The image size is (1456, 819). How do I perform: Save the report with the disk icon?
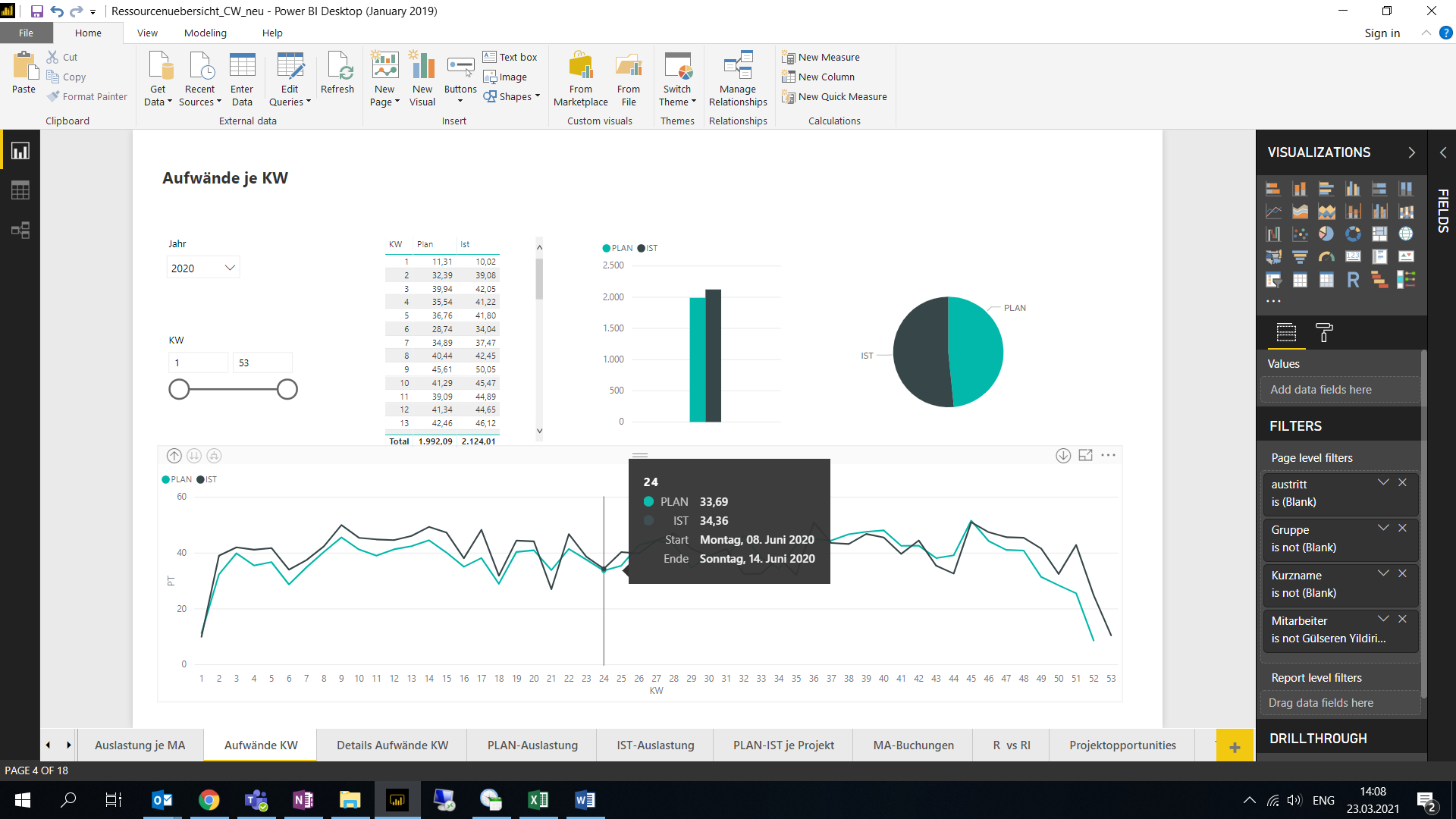tap(36, 11)
